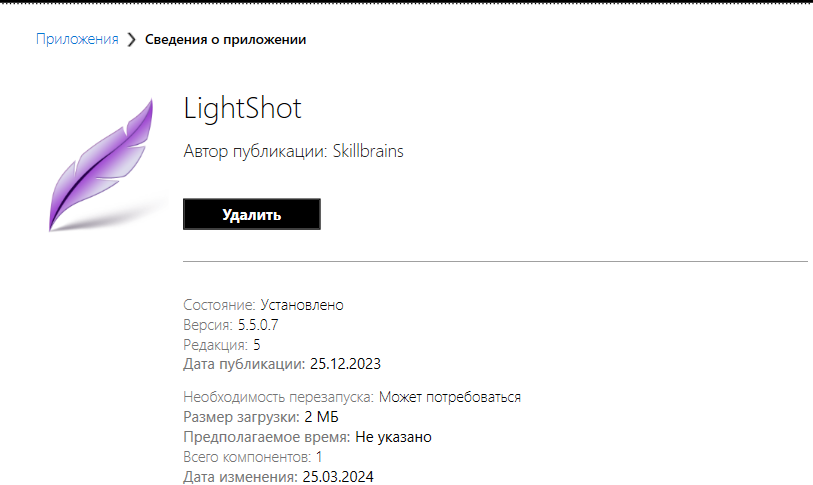The width and height of the screenshot is (813, 485).
Task: Click the LightShot purple feather icon
Action: point(100,165)
